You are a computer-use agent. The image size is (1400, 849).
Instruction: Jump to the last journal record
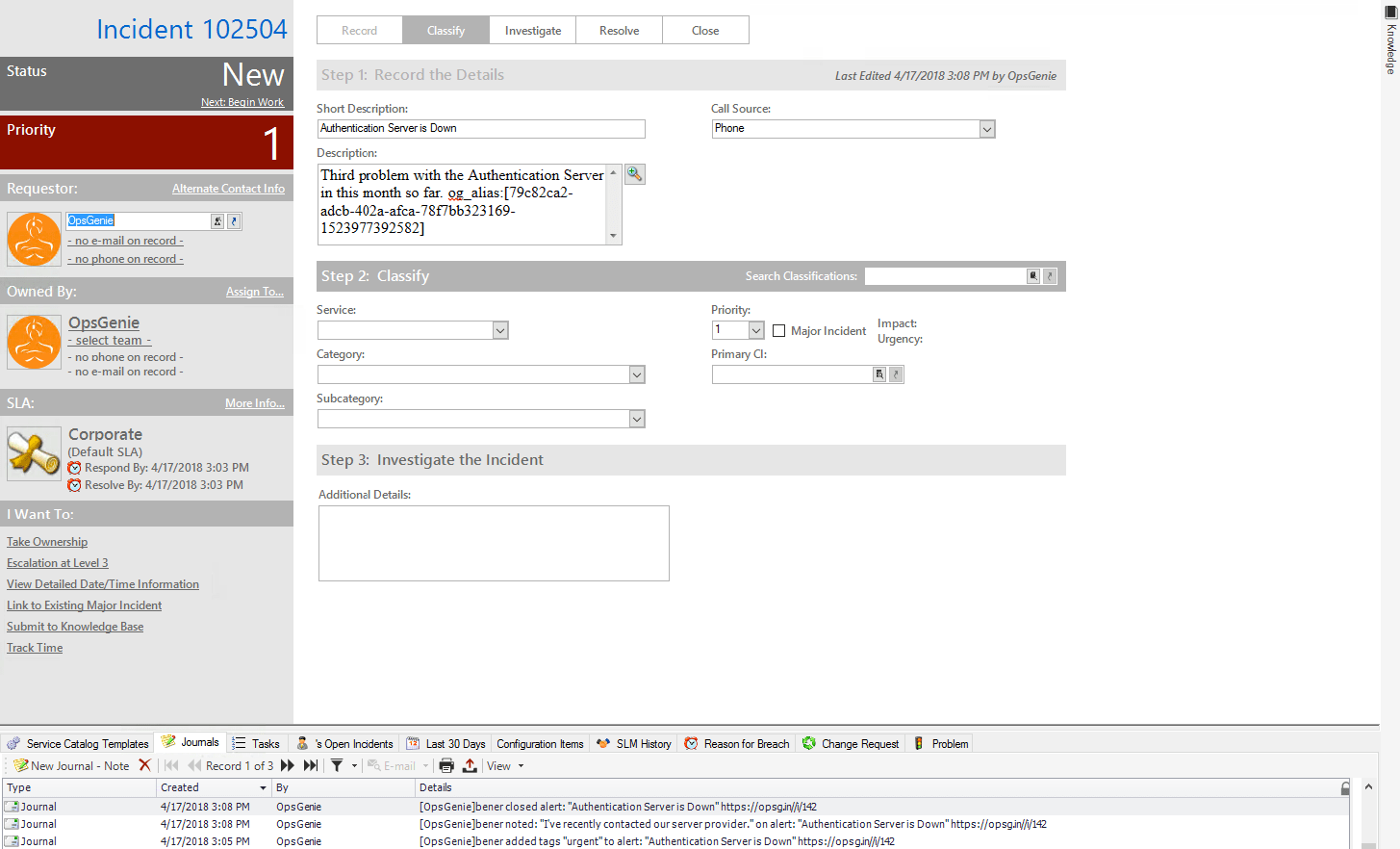click(310, 764)
